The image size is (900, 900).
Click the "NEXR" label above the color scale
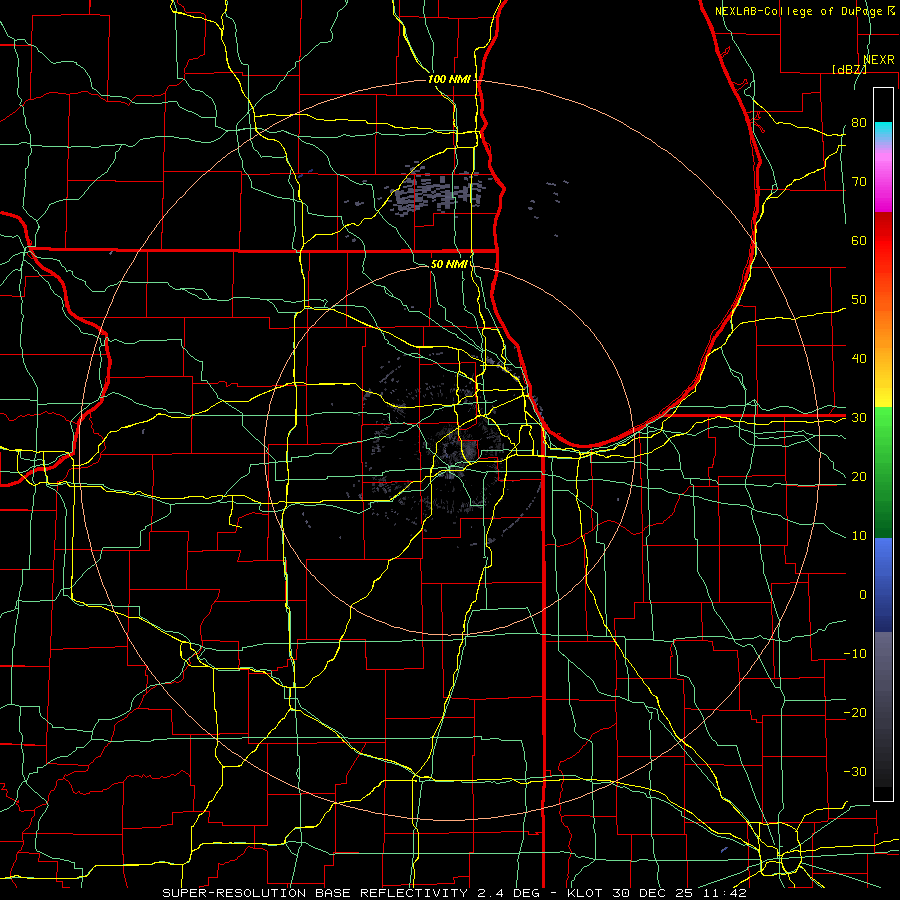pyautogui.click(x=878, y=60)
